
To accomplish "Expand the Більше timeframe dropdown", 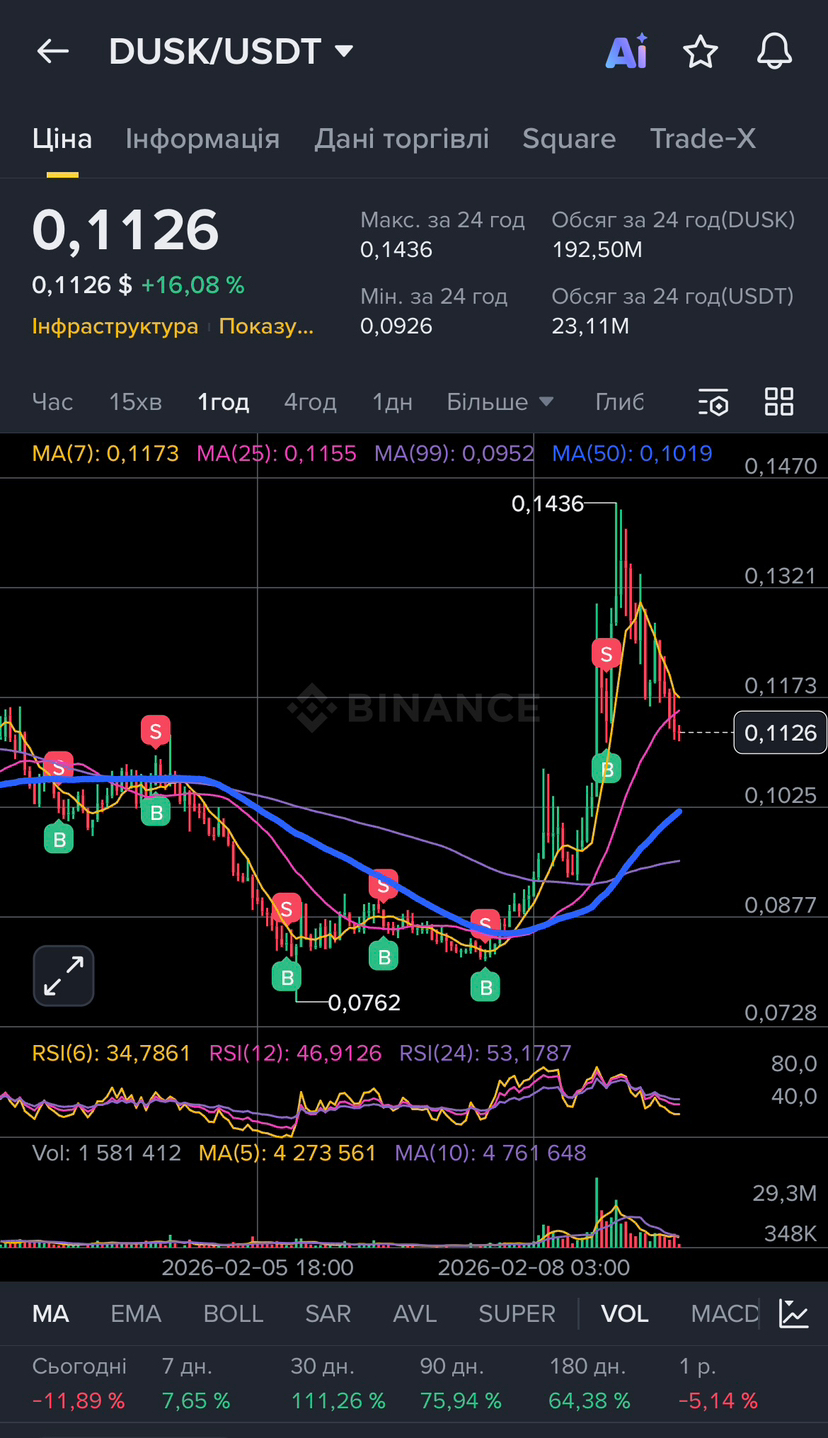I will (500, 402).
